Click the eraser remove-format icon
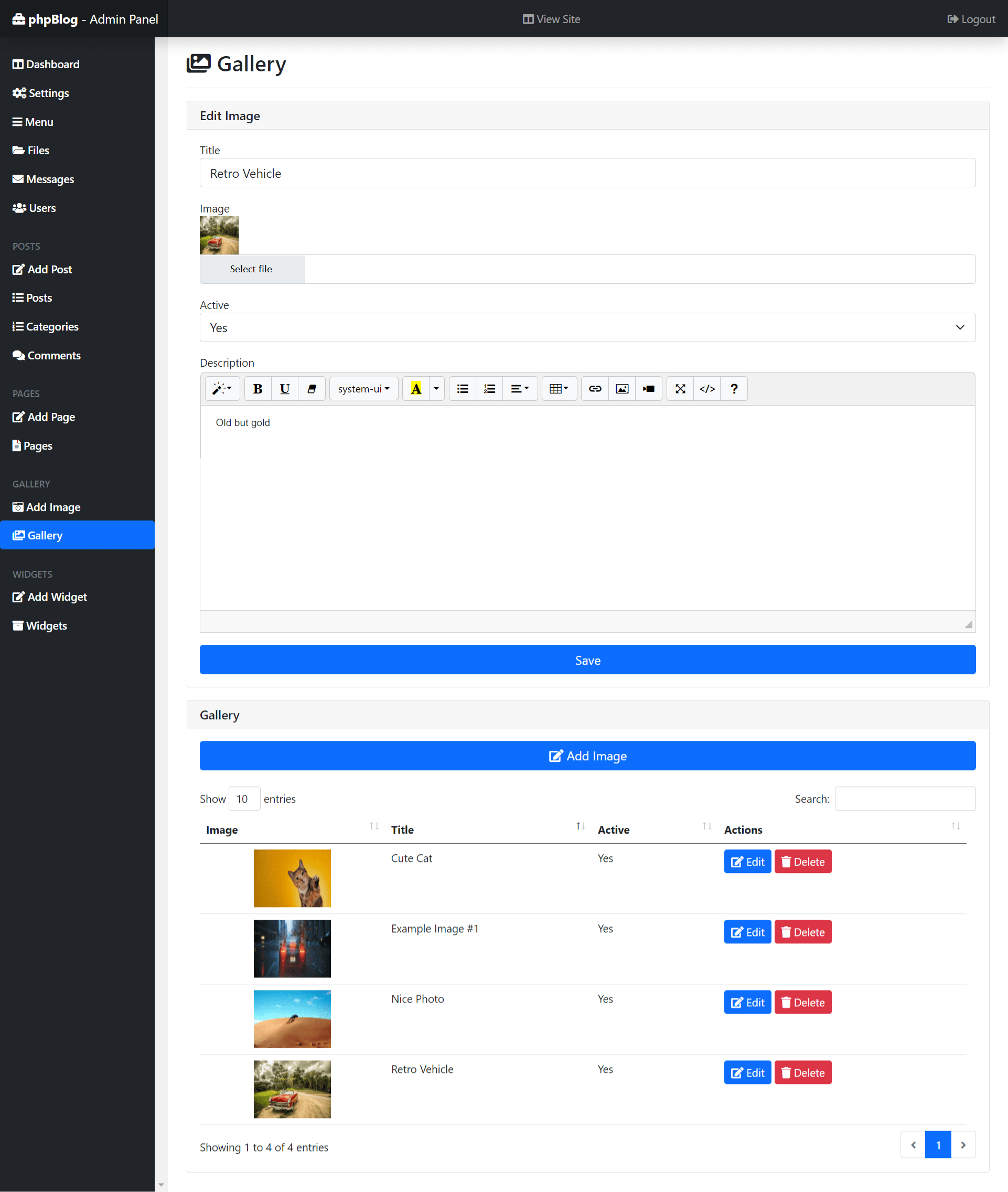This screenshot has height=1192, width=1008. [x=312, y=389]
